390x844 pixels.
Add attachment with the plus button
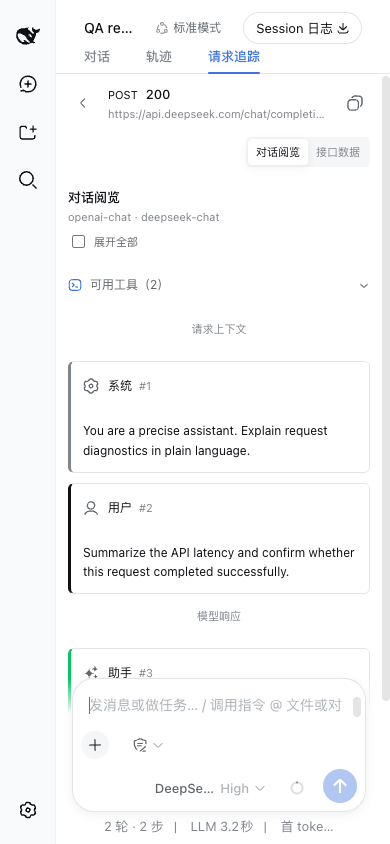tap(95, 745)
